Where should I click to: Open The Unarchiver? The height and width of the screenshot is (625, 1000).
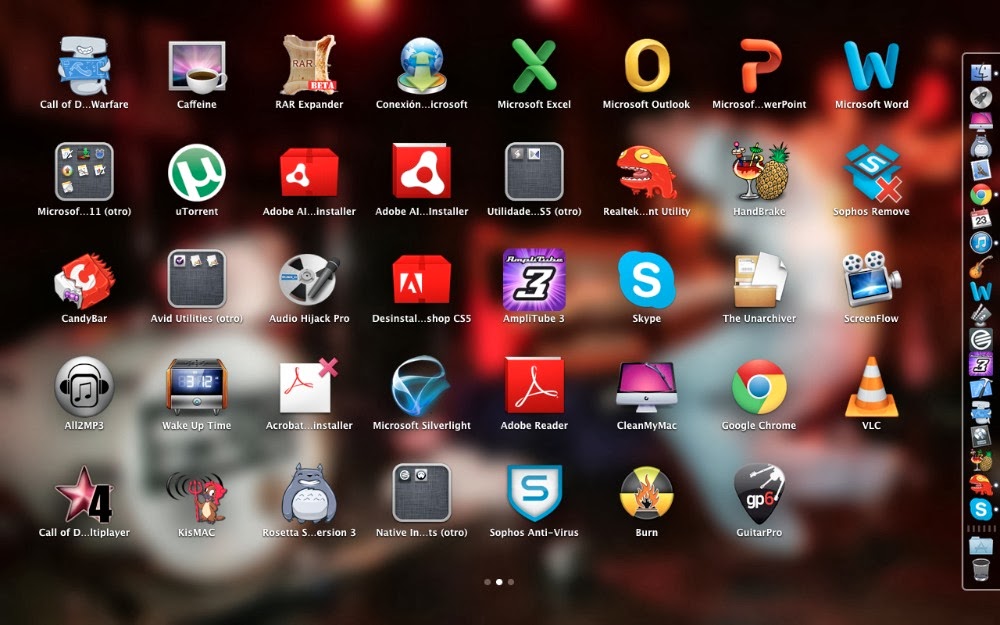(x=759, y=280)
